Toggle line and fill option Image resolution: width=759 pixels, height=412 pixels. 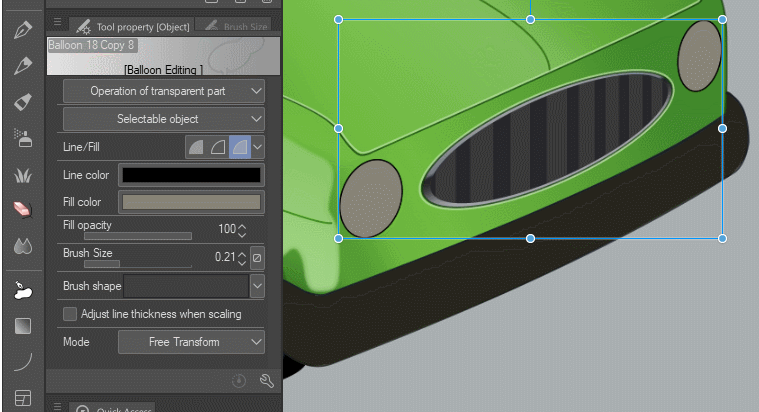pos(239,147)
